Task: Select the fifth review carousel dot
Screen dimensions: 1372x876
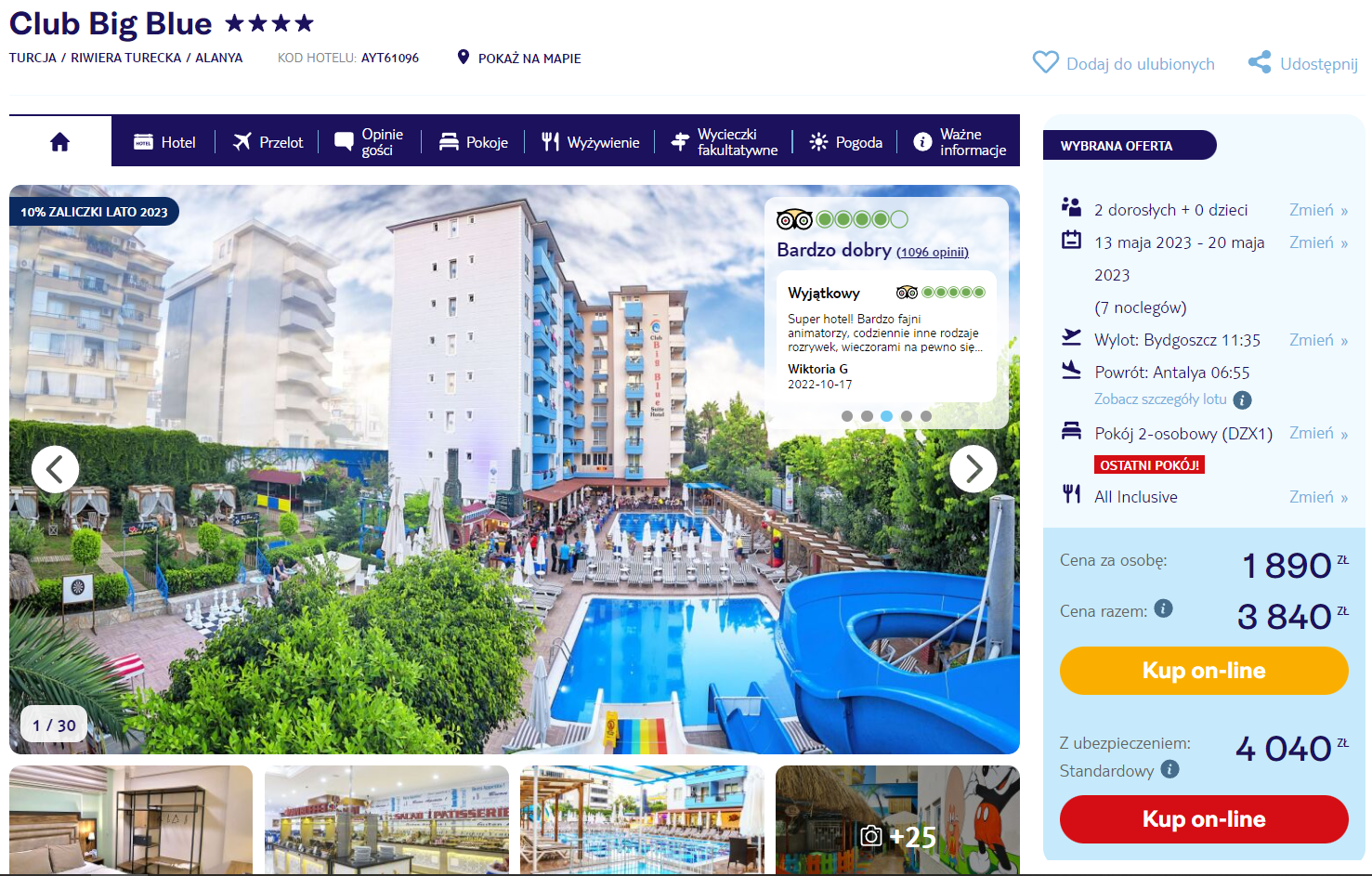Action: 926,416
